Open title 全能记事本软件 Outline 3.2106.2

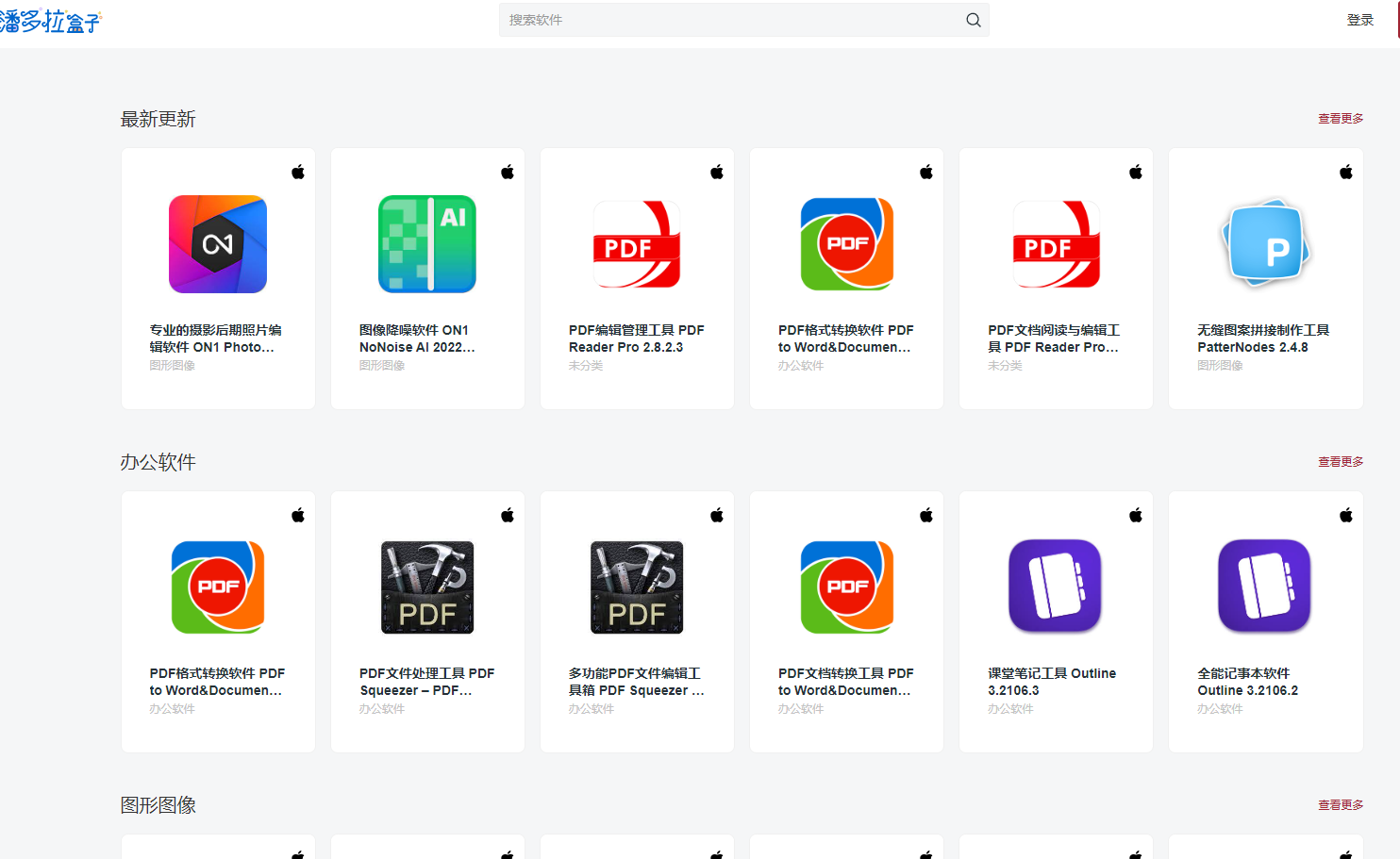tap(1248, 682)
